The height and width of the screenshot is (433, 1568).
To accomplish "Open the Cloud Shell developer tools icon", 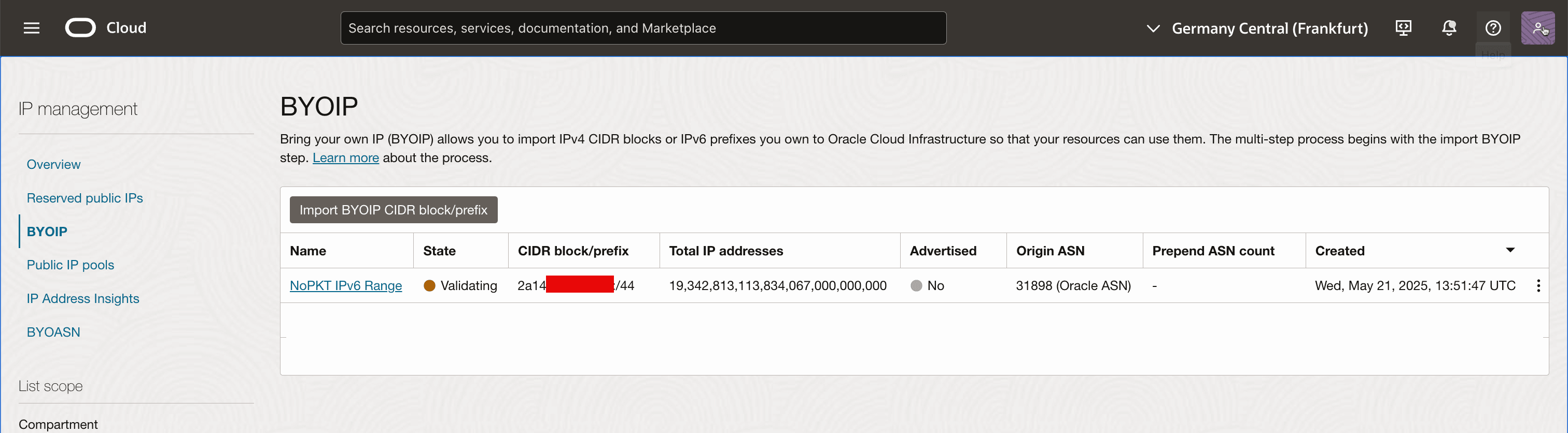I will [1403, 28].
